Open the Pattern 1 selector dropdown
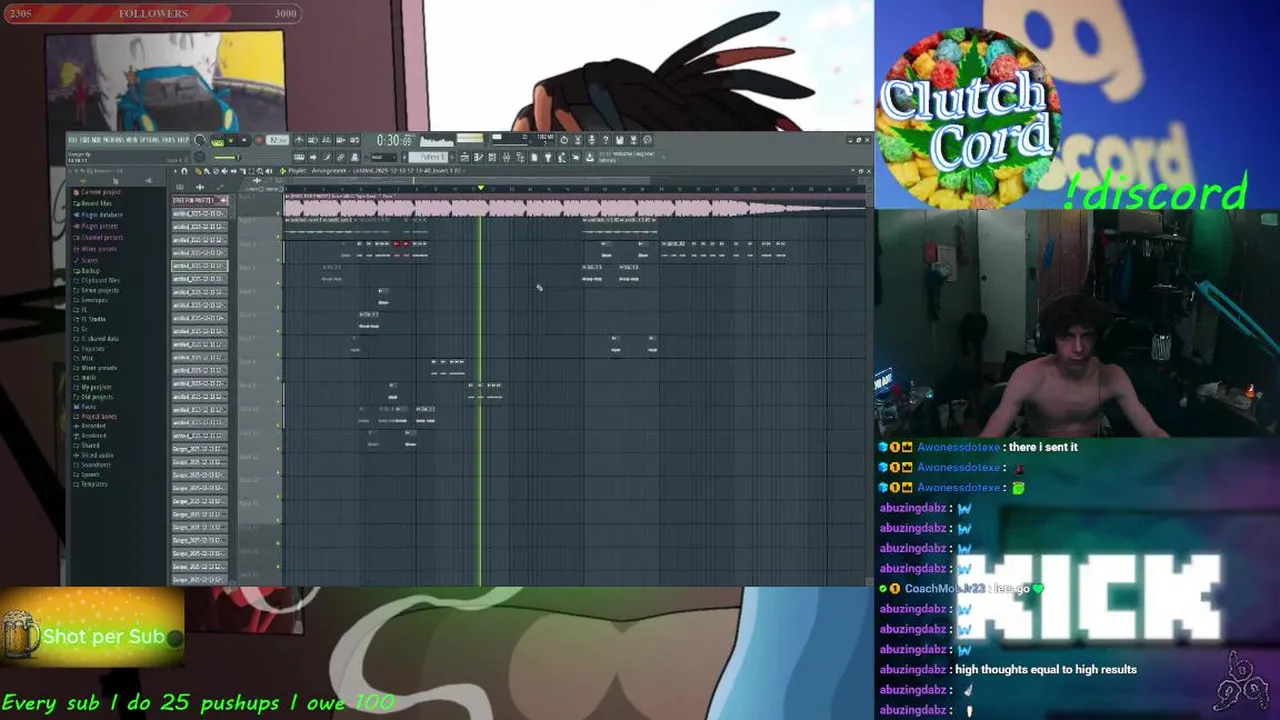Screen dimensions: 1280x720 pyautogui.click(x=428, y=157)
